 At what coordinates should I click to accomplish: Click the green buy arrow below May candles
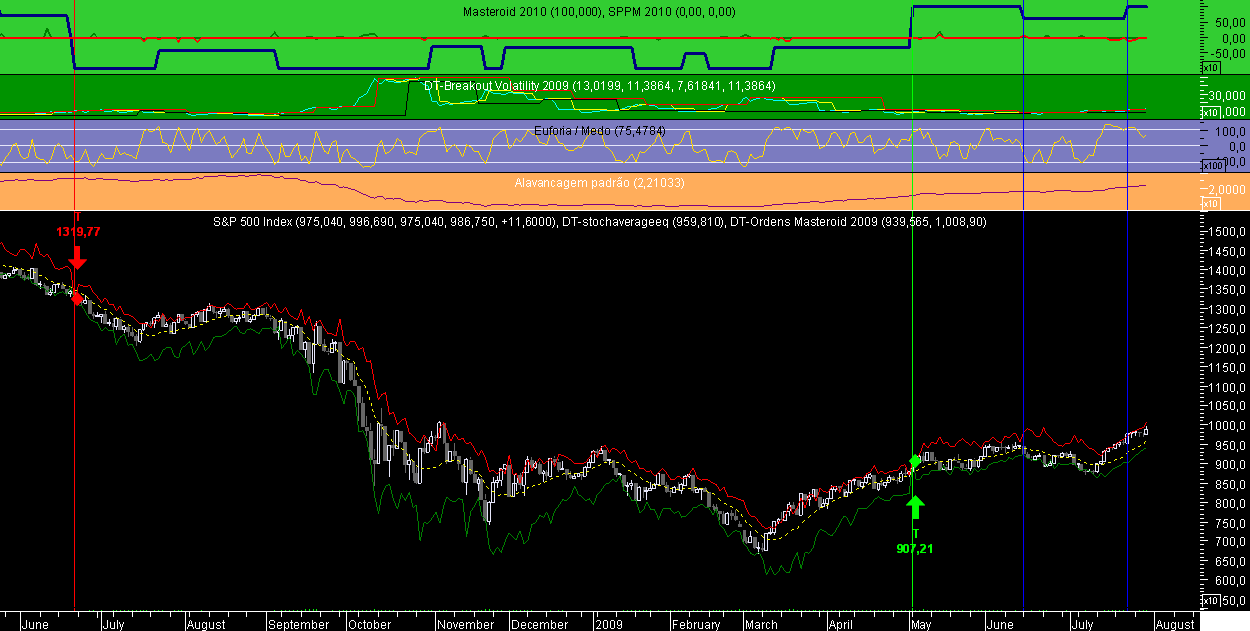click(915, 507)
